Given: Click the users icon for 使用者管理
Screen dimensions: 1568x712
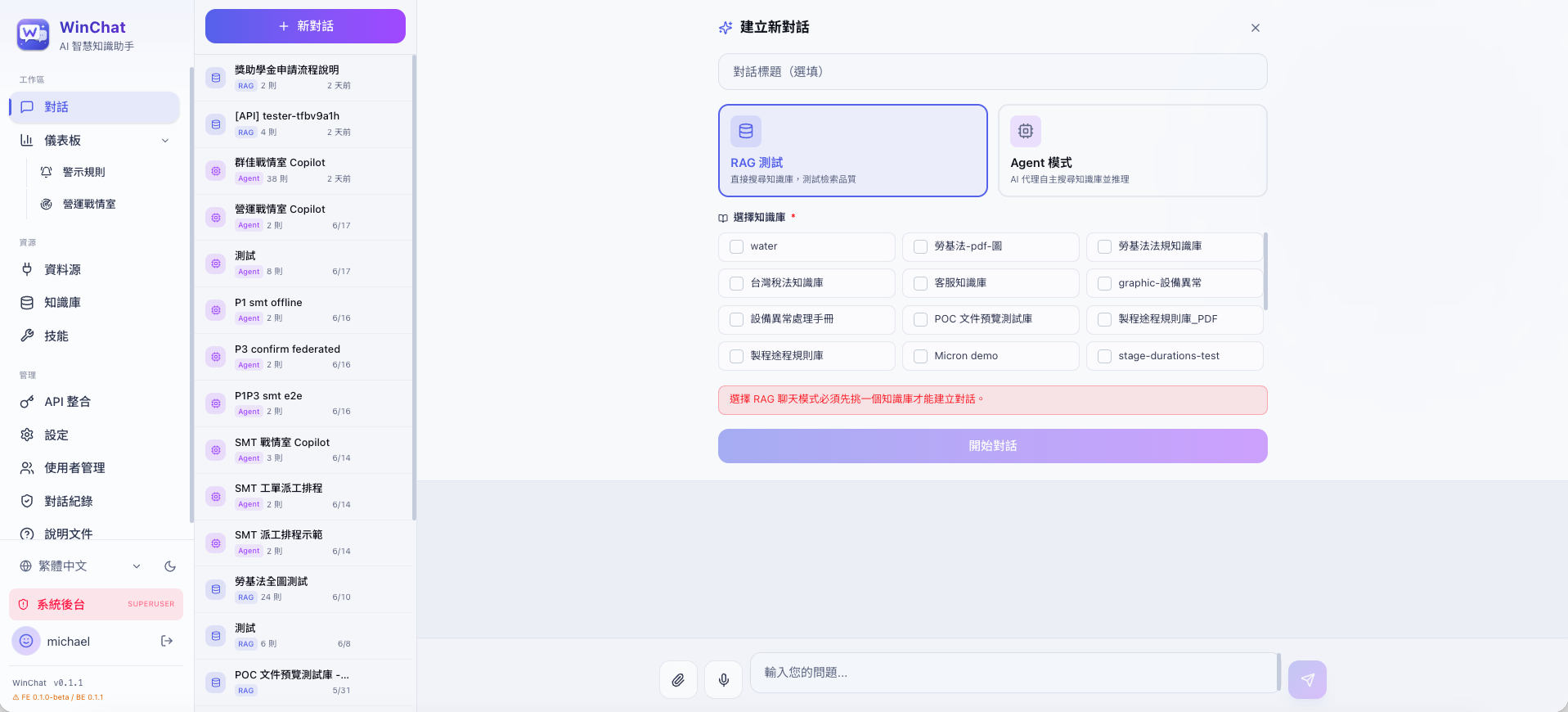Looking at the screenshot, I should 27,468.
